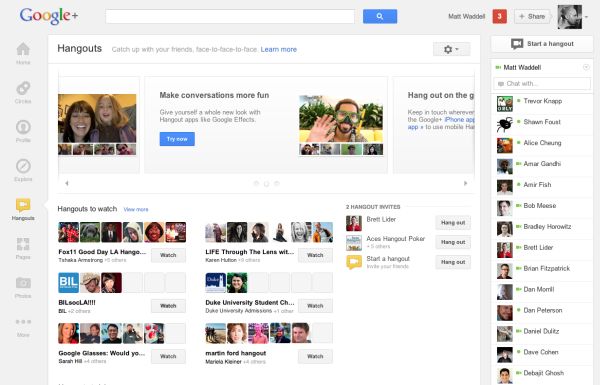Click the iPhone app link
600x385 pixels.
459,120
